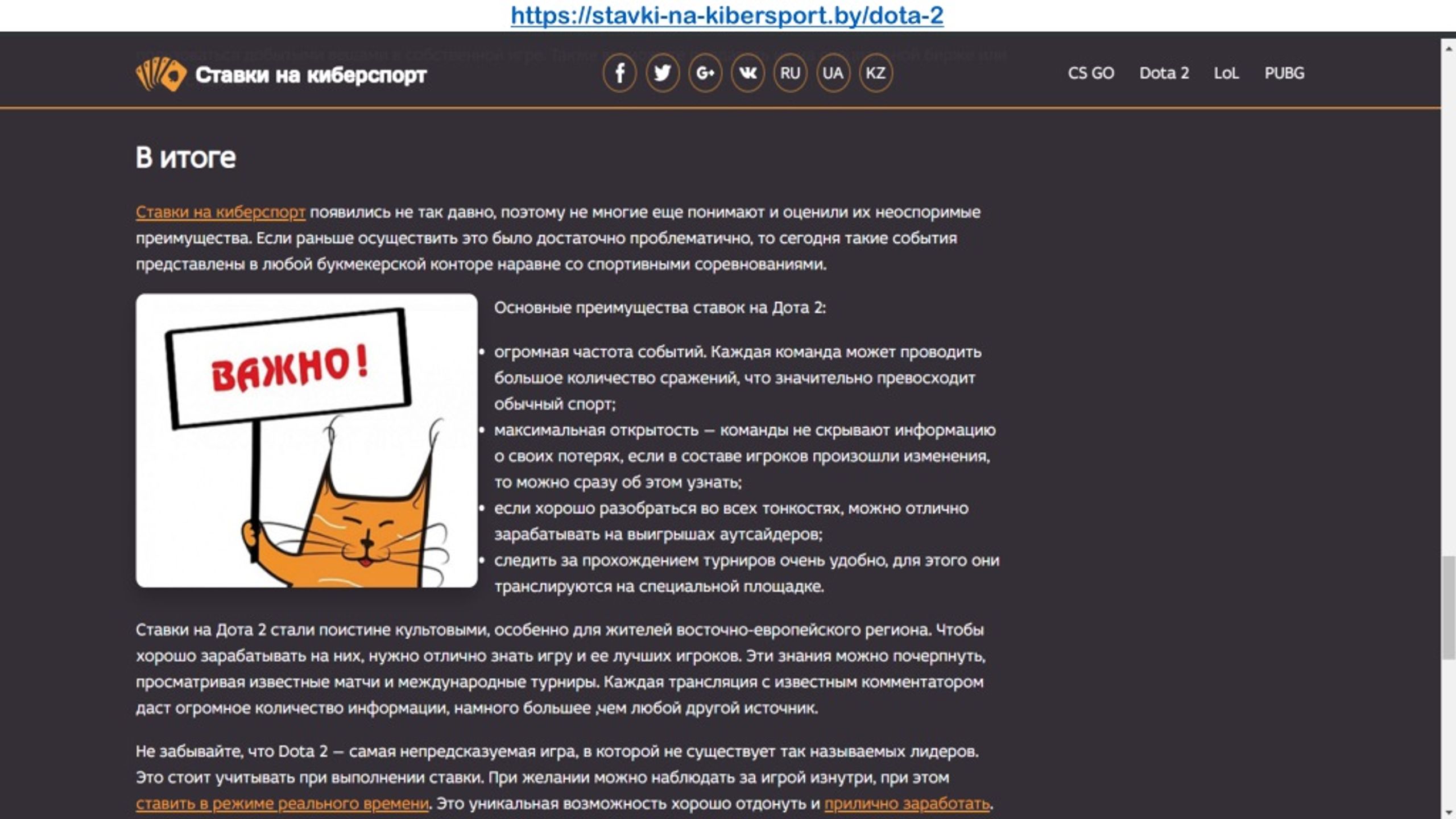Click the scrollbar up arrow
Screen dimensions: 1456x819
tap(1448, 48)
